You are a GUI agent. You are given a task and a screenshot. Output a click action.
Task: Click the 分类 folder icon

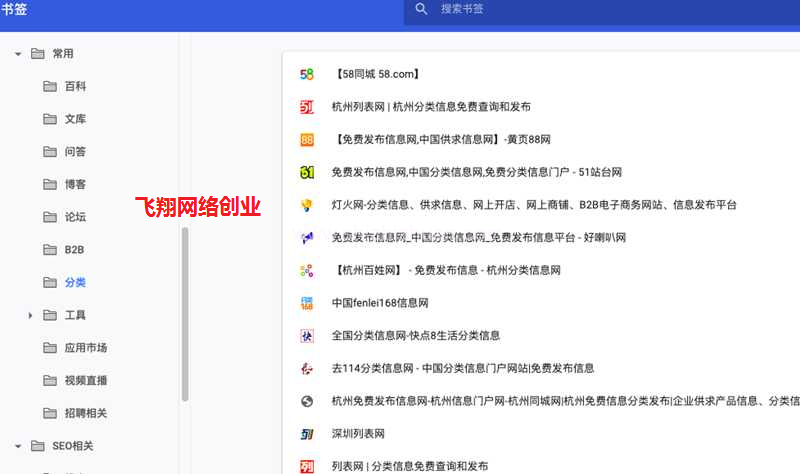(x=50, y=282)
